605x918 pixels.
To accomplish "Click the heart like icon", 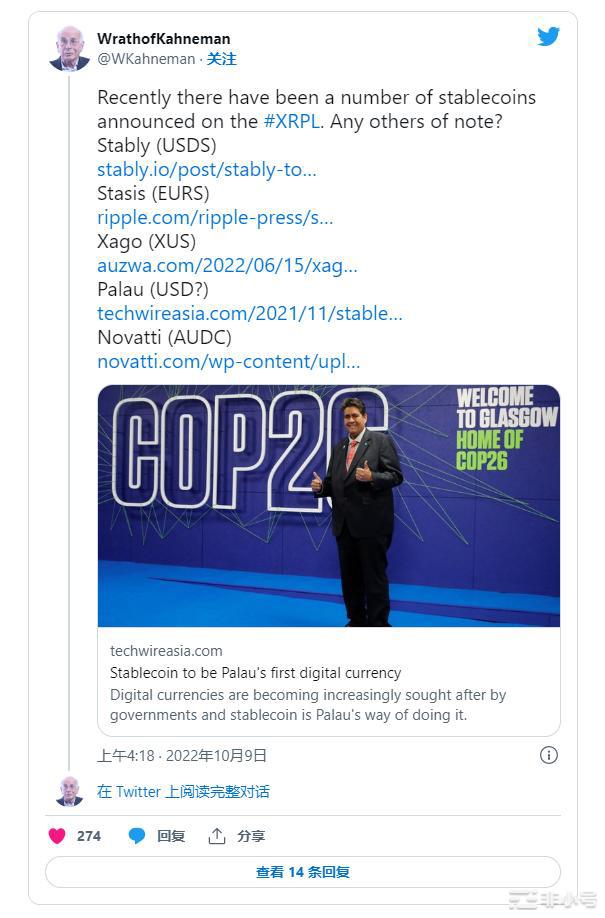I will (58, 836).
